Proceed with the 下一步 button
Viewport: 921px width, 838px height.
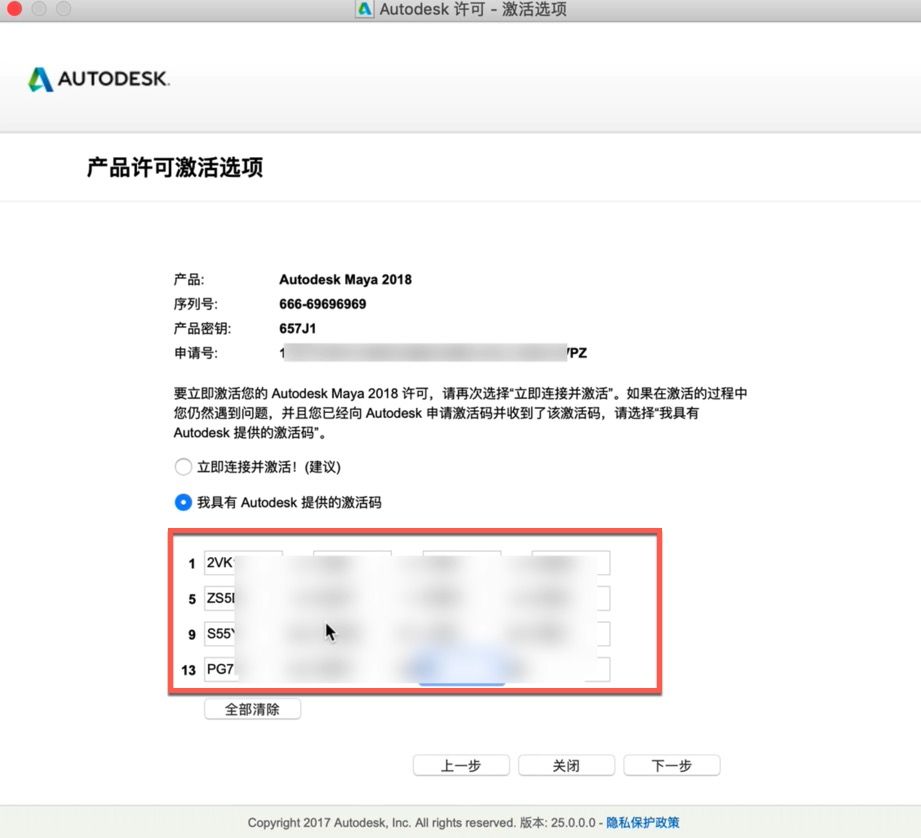672,766
